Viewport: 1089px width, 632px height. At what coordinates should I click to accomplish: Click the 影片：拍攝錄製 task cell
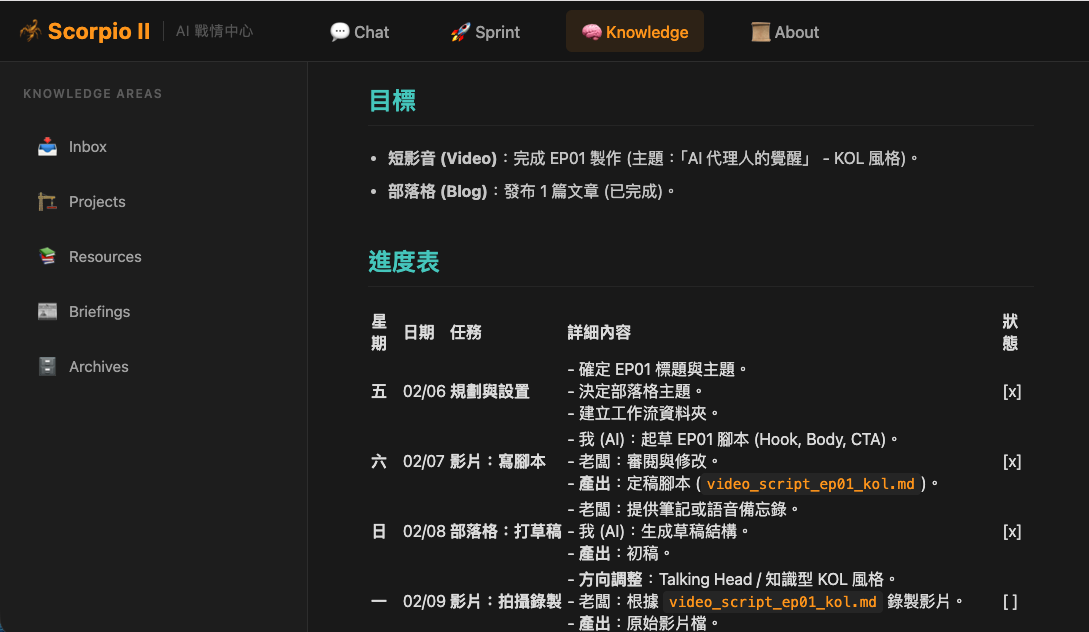(506, 602)
